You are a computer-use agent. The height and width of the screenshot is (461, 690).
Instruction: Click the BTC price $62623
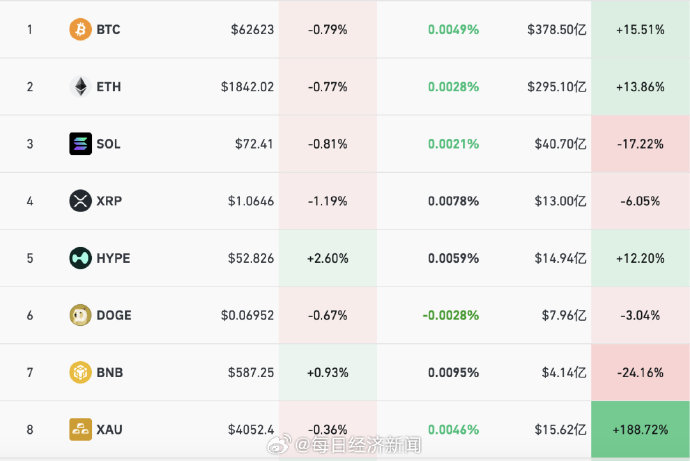(x=252, y=29)
